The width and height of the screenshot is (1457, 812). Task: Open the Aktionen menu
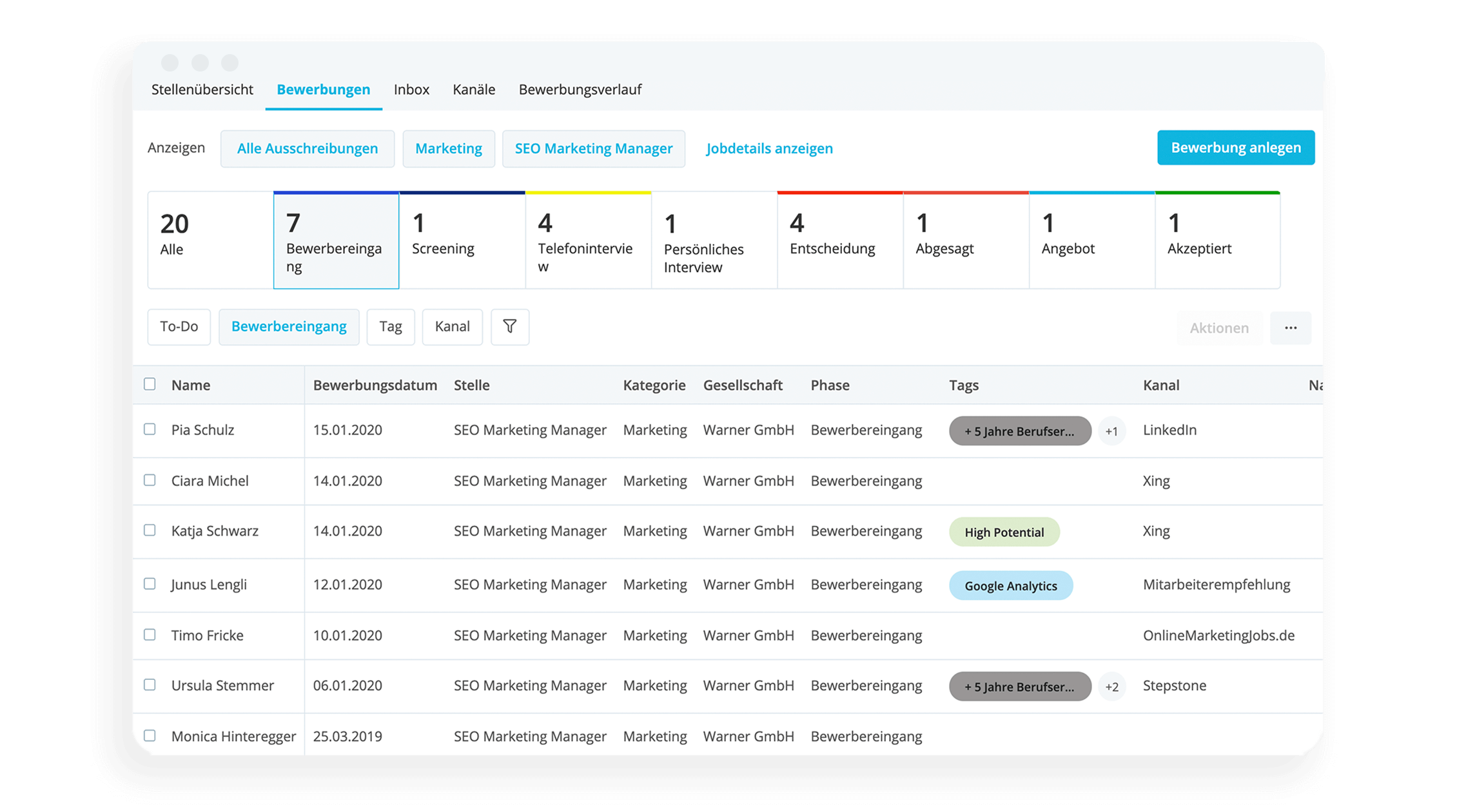[1219, 328]
